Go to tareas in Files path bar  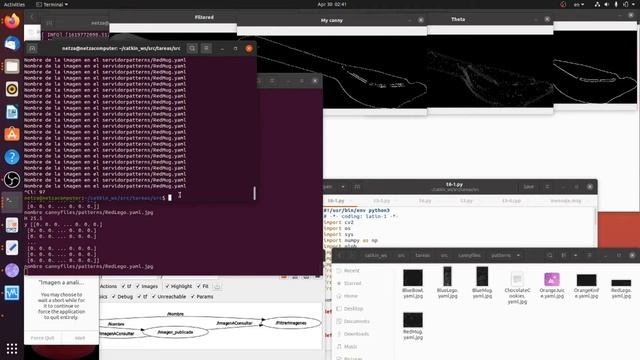pyautogui.click(x=422, y=256)
